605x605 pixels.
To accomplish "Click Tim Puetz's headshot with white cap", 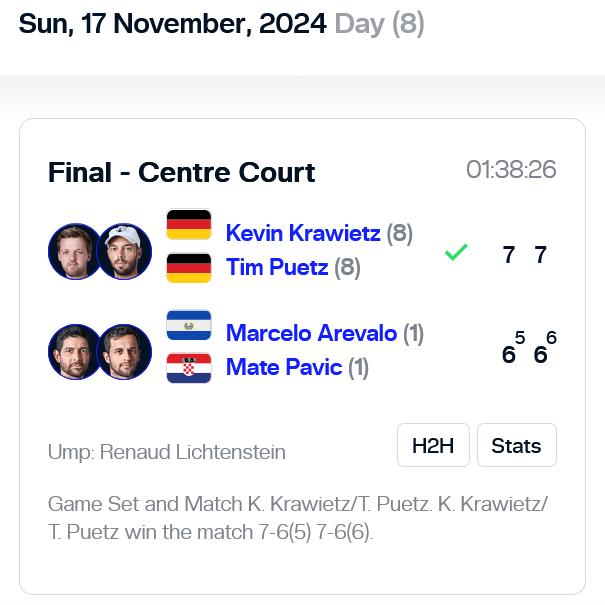I will 124,252.
